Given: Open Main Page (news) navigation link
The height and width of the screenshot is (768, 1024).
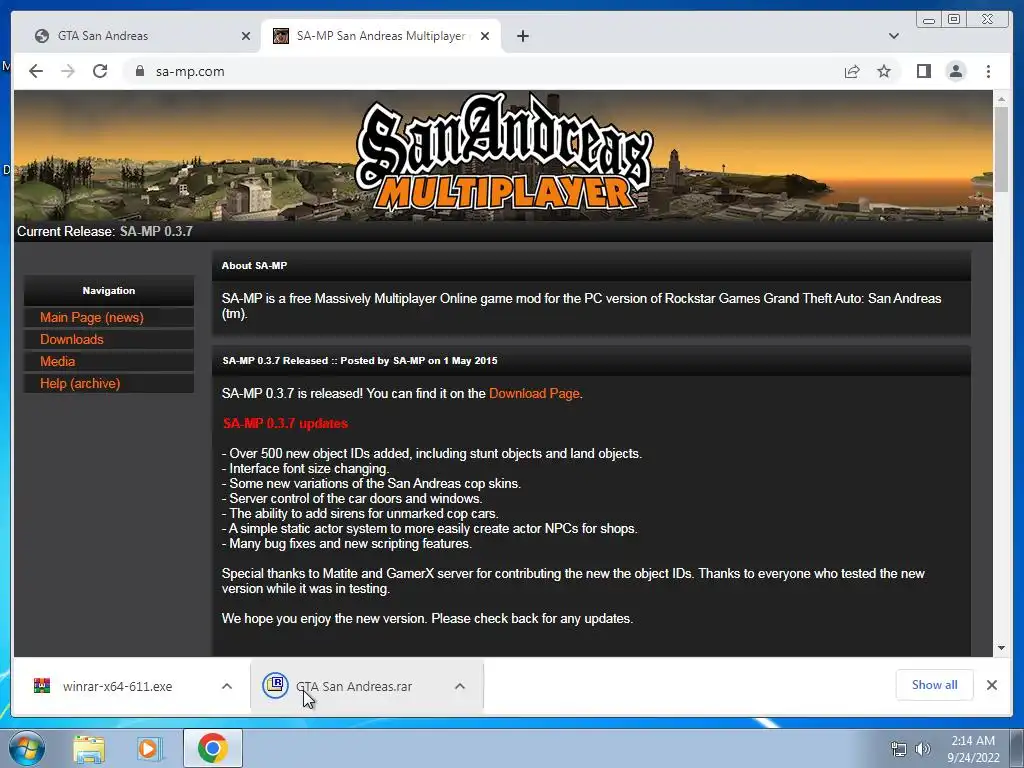Looking at the screenshot, I should (91, 317).
